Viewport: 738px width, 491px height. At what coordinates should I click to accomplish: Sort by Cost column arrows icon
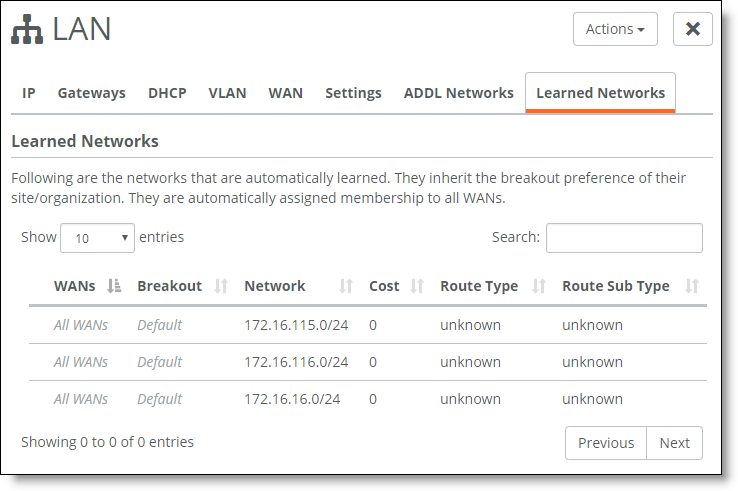click(x=417, y=286)
